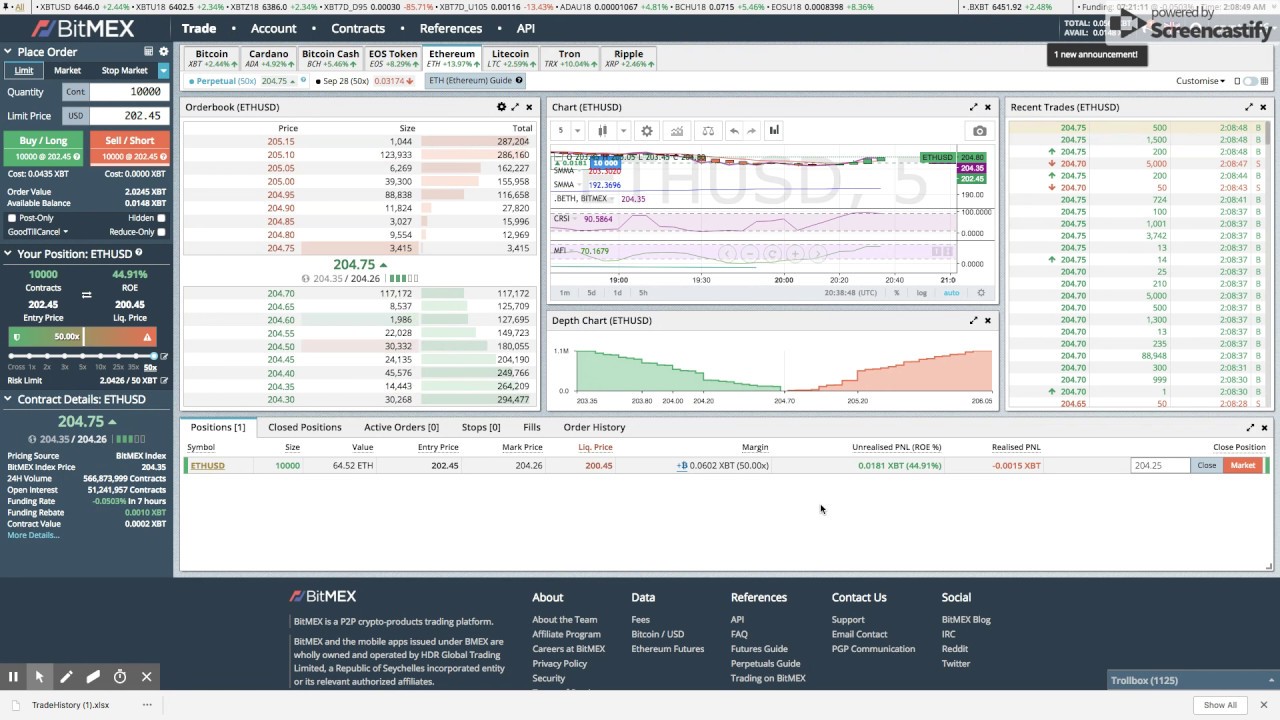Click the Screencastify timer icon
The image size is (1280, 720).
click(x=120, y=677)
